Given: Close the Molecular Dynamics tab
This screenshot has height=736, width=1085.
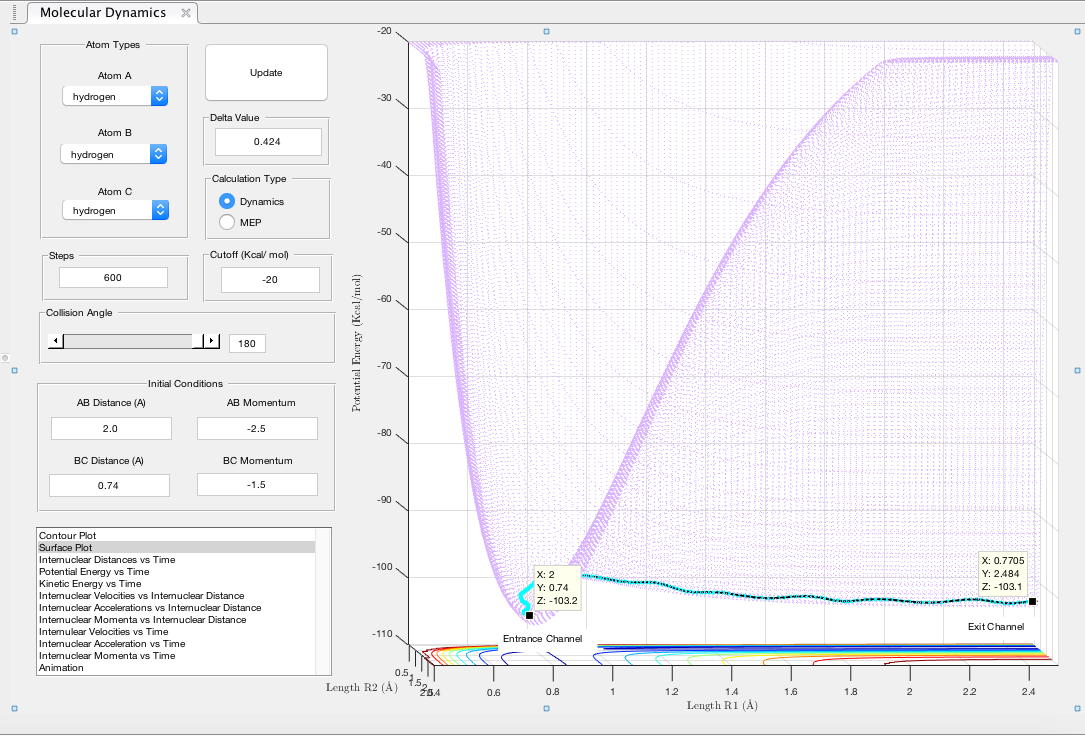Looking at the screenshot, I should 185,13.
